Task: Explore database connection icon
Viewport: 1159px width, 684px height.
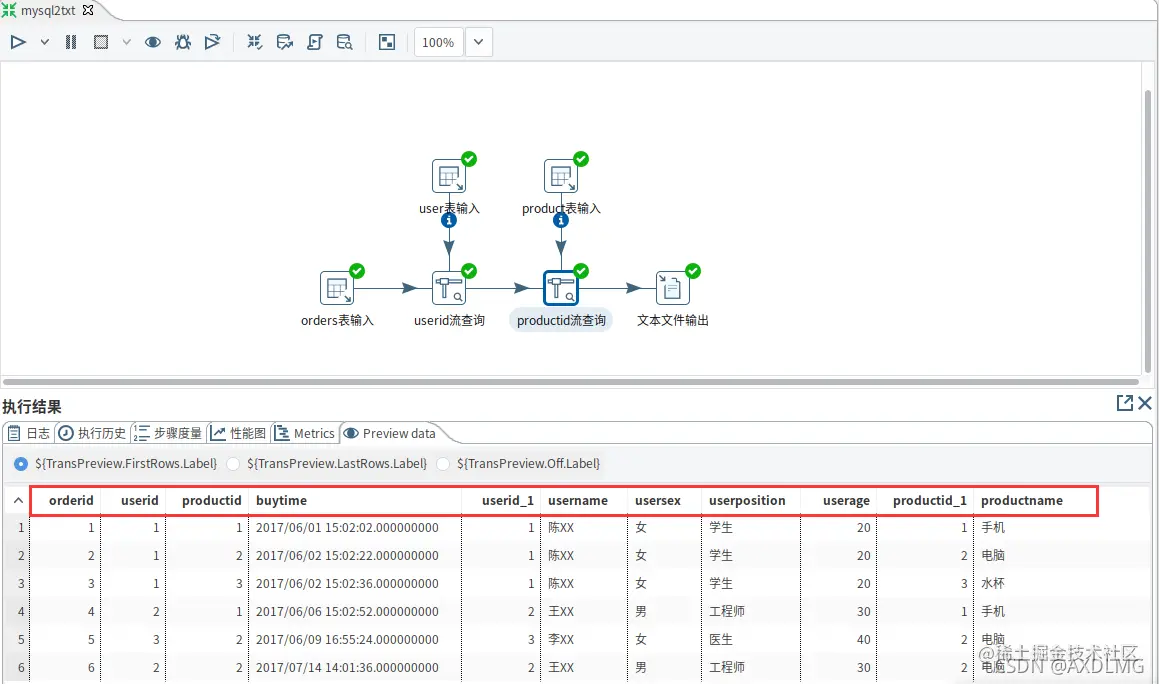Action: coord(344,42)
